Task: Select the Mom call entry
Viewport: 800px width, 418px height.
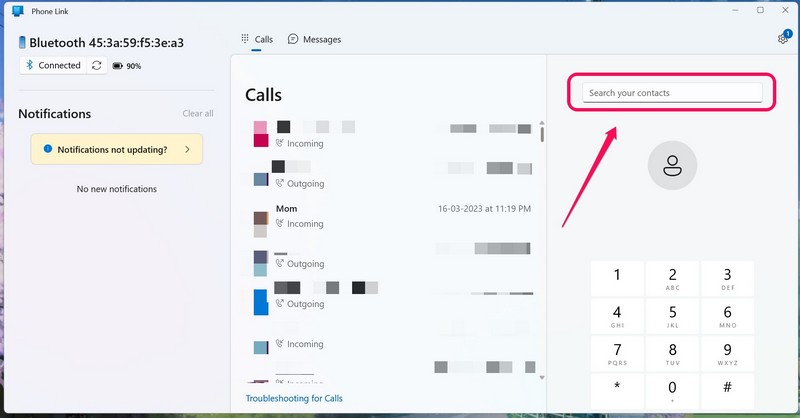Action: coord(390,216)
